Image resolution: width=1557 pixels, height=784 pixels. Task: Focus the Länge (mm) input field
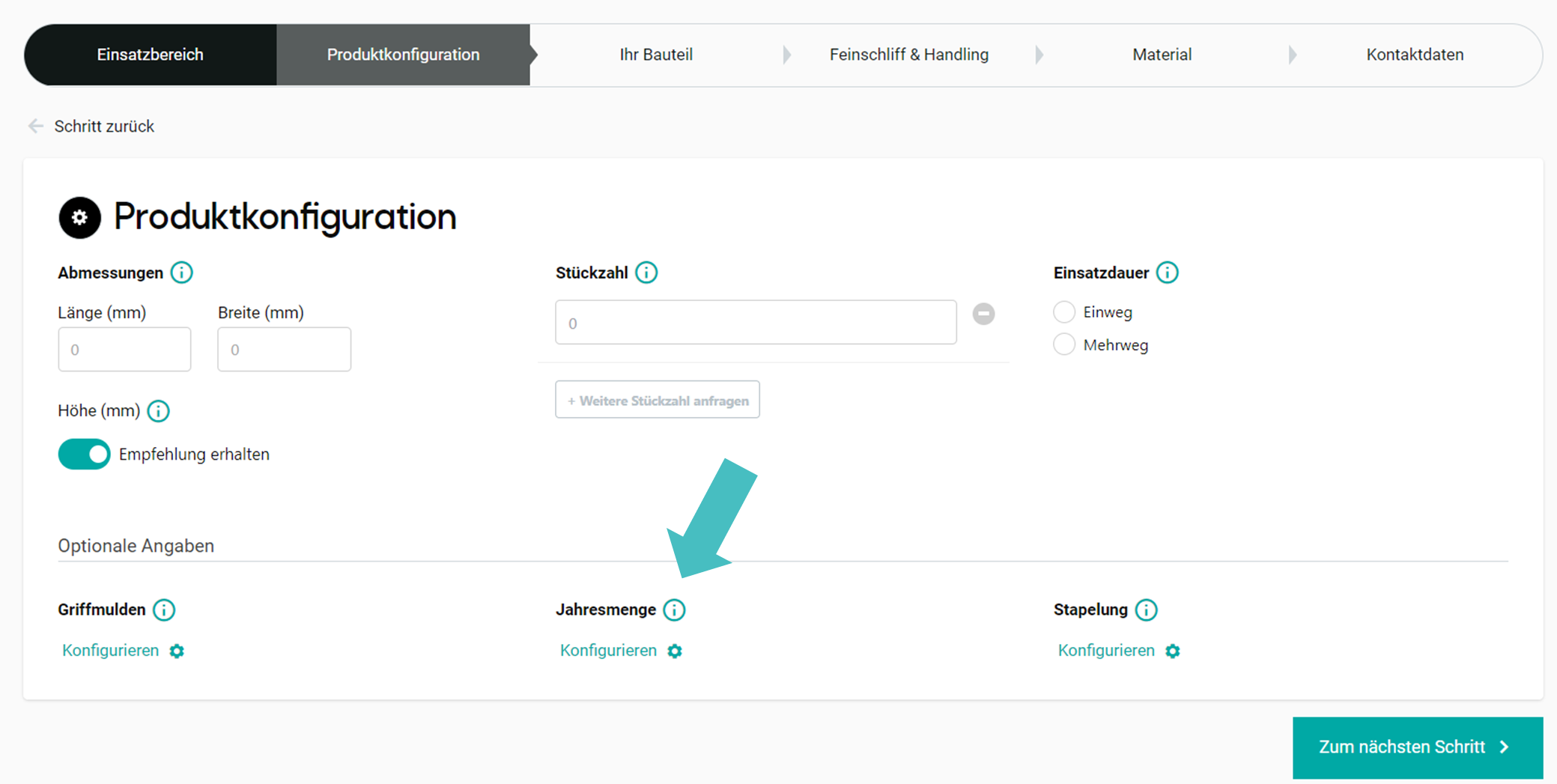point(124,350)
